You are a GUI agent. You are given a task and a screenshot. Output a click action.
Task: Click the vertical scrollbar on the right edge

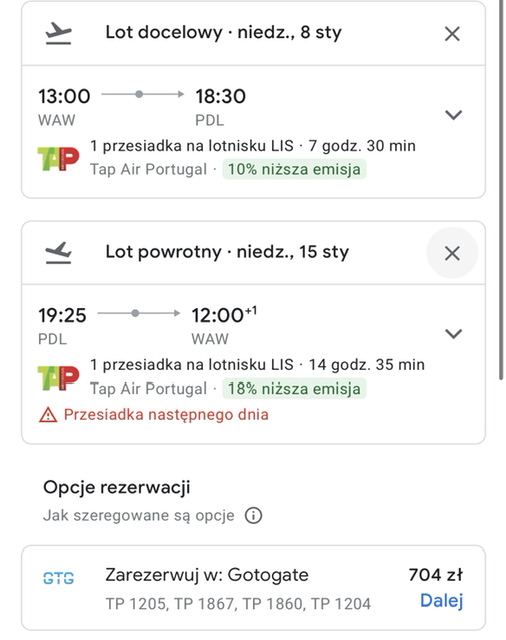(501, 190)
